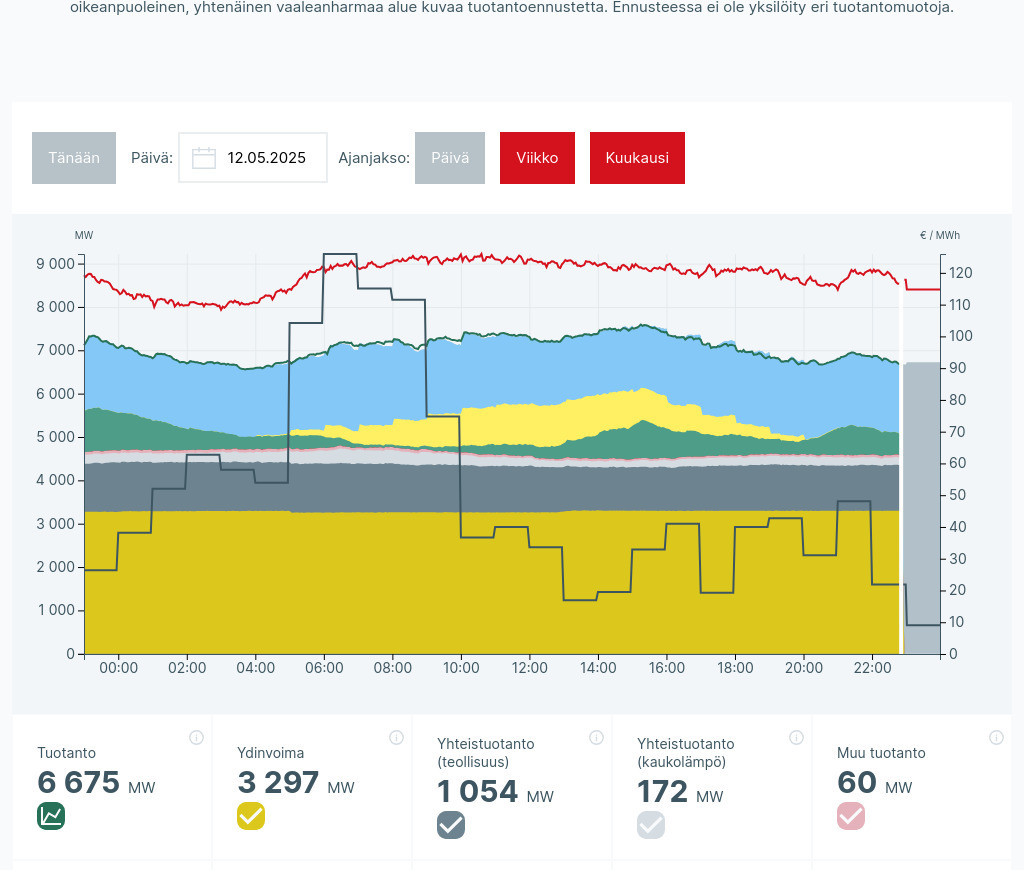This screenshot has height=870, width=1024.
Task: Toggle Yhteistuotanto (teollisuus) dark gray checkbox
Action: coord(451,825)
